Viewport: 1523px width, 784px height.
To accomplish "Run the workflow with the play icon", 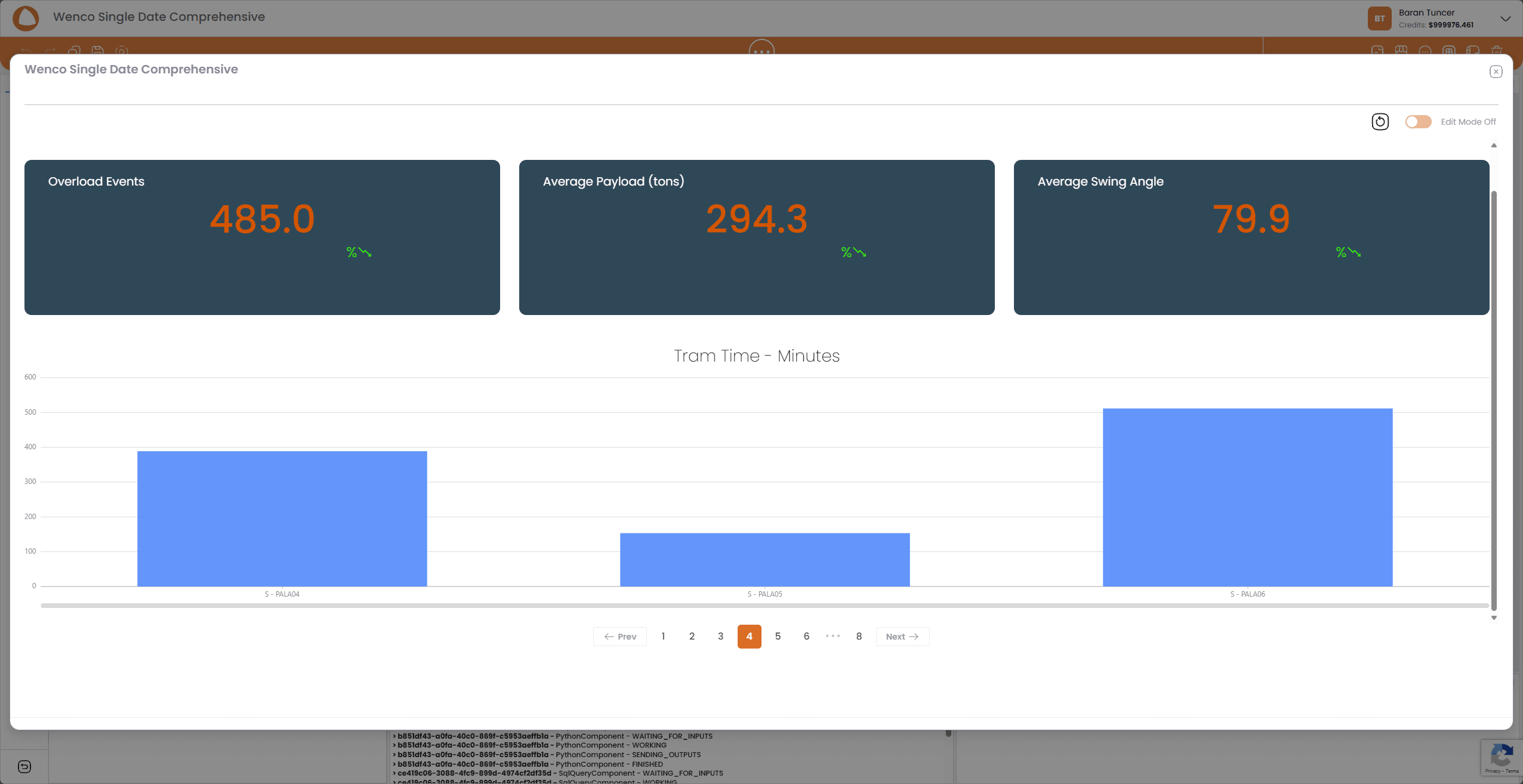I will tap(122, 51).
